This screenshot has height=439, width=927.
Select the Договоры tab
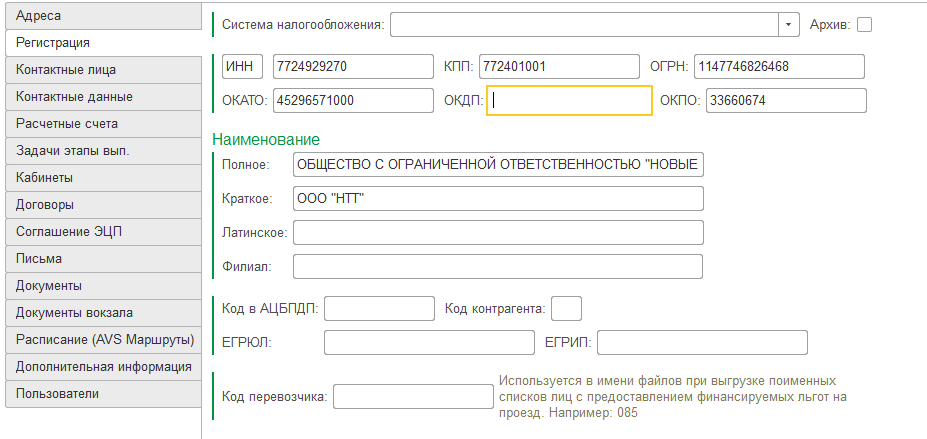(x=100, y=205)
